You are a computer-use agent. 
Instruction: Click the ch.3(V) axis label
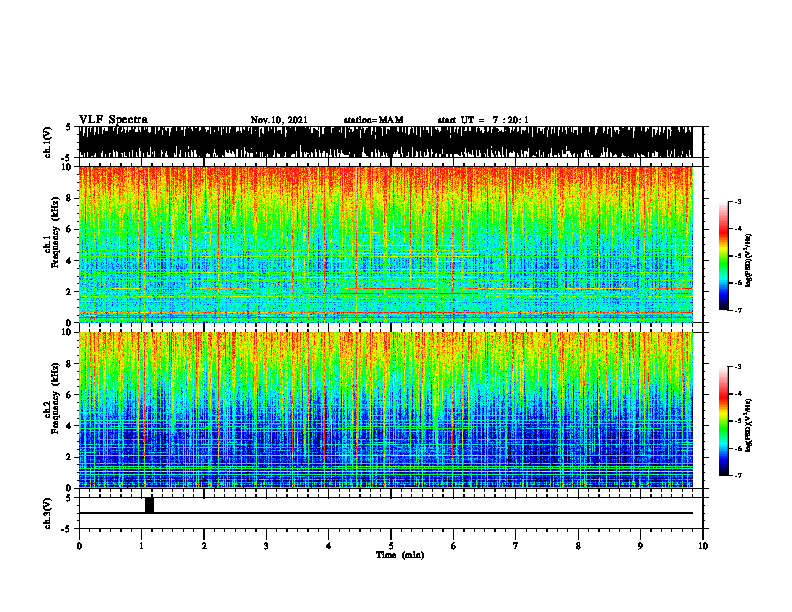[x=48, y=513]
